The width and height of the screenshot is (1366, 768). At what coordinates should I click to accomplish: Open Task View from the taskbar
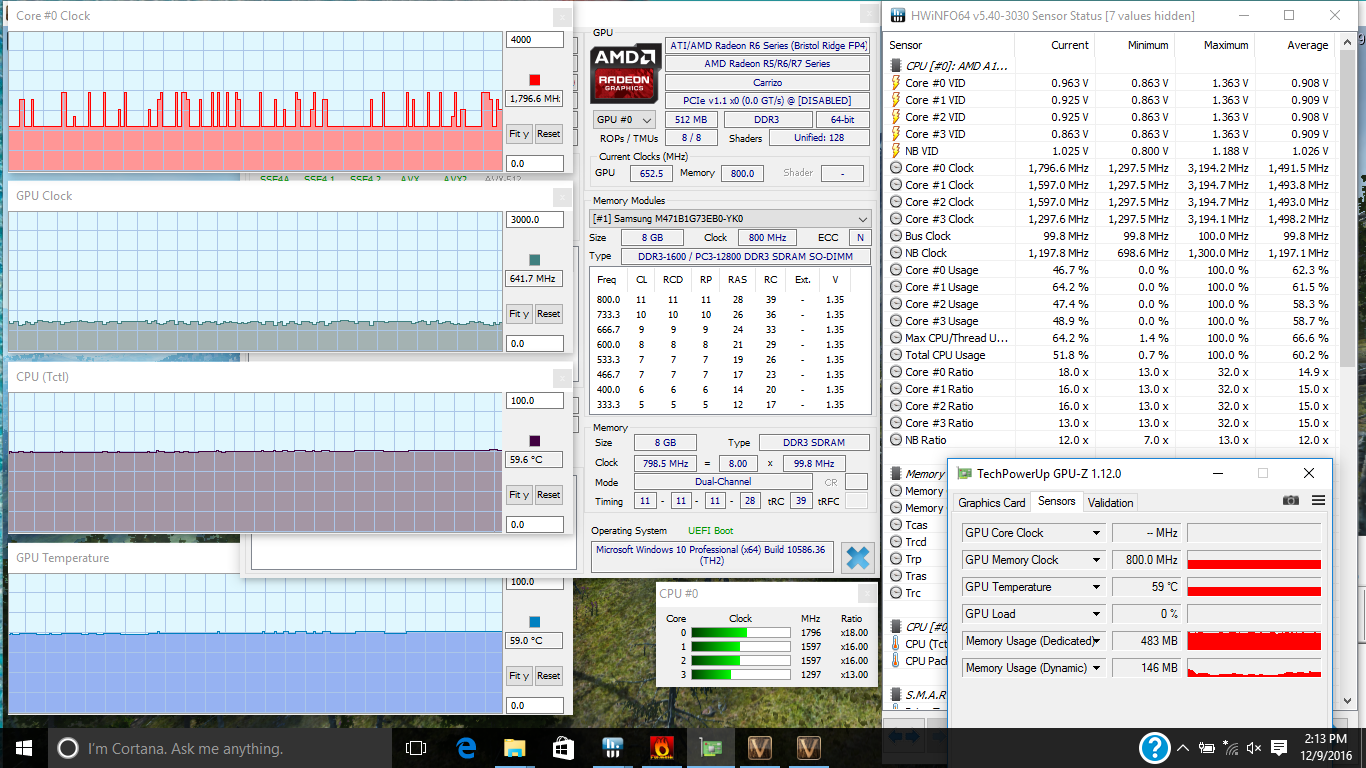pyautogui.click(x=416, y=748)
